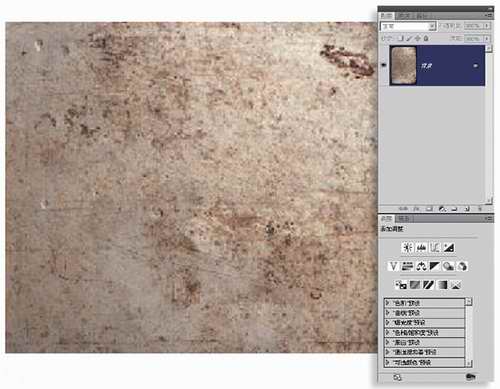Add a Gradient Map adjustment
Viewport: 500px width, 389px height.
point(442,285)
